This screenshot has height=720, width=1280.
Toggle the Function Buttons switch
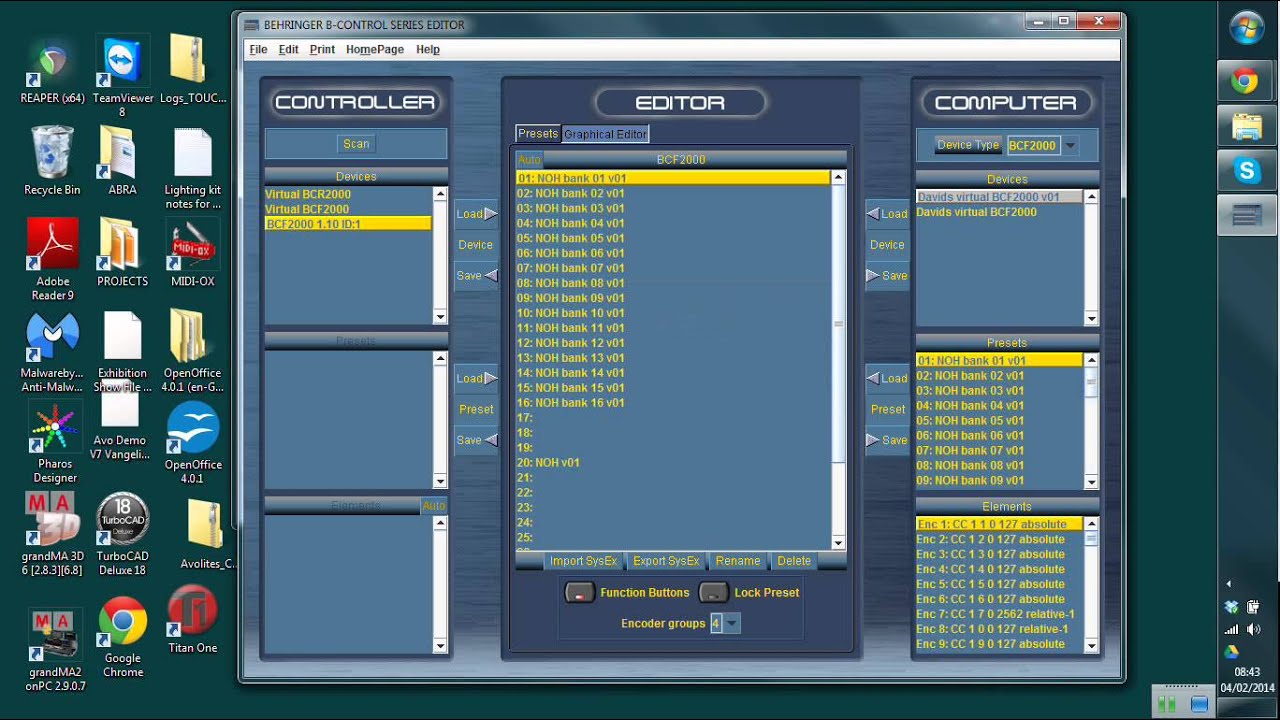point(579,593)
